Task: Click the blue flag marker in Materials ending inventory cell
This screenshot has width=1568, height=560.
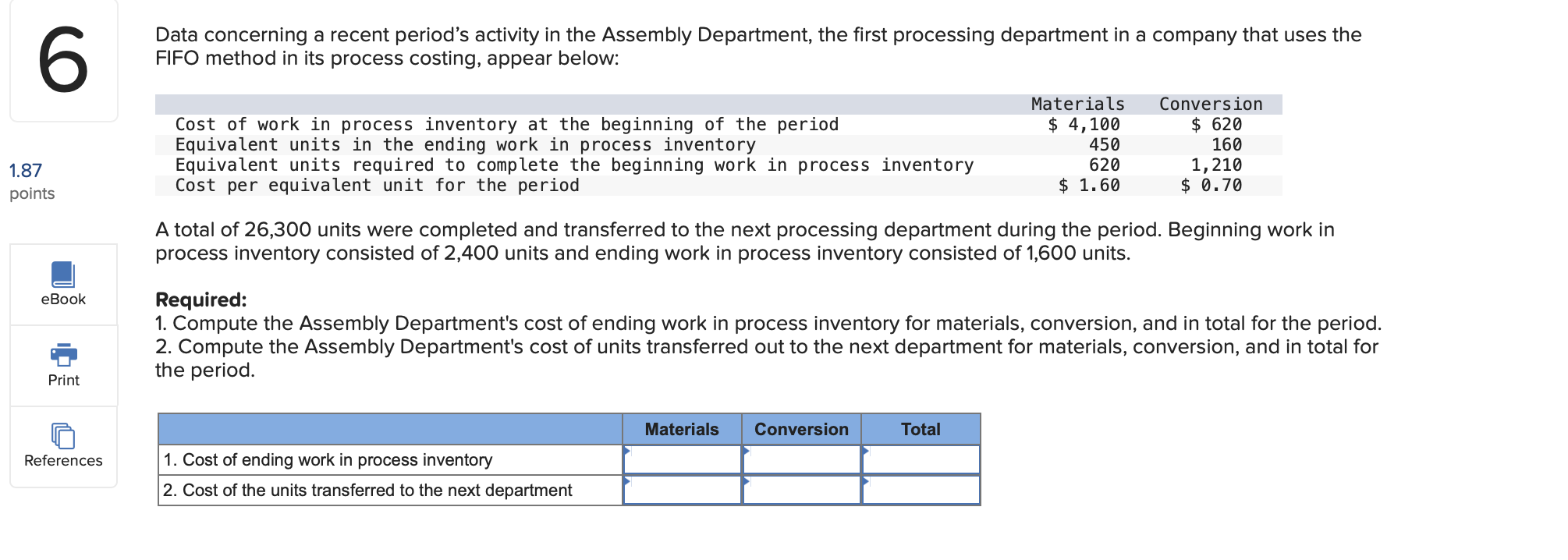Action: (x=627, y=451)
